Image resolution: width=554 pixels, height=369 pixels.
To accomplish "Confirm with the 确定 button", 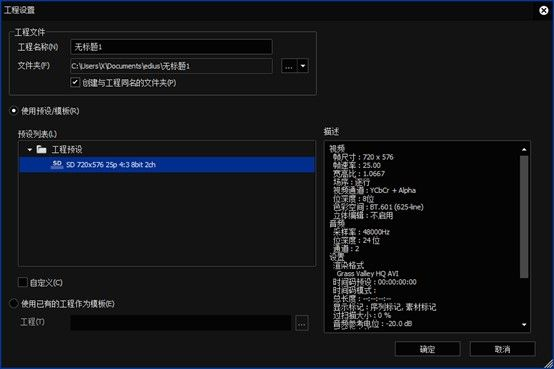I will (x=428, y=349).
